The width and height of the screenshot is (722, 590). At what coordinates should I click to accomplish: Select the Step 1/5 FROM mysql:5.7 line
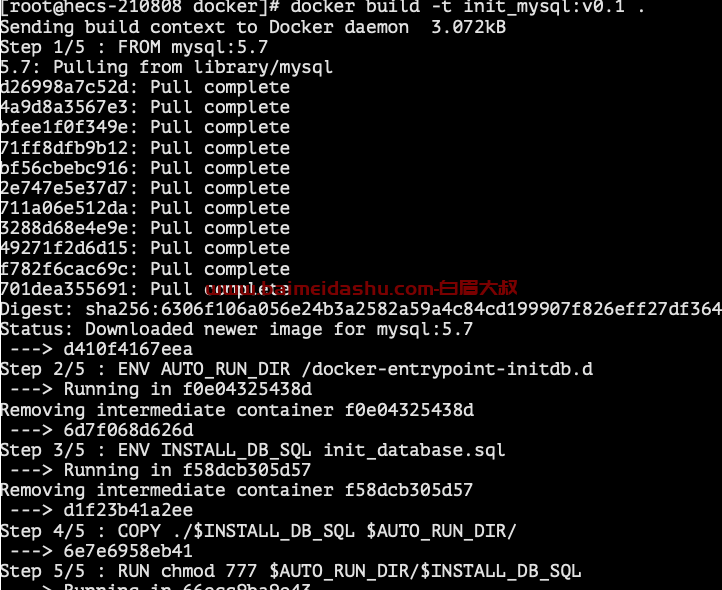(x=134, y=47)
